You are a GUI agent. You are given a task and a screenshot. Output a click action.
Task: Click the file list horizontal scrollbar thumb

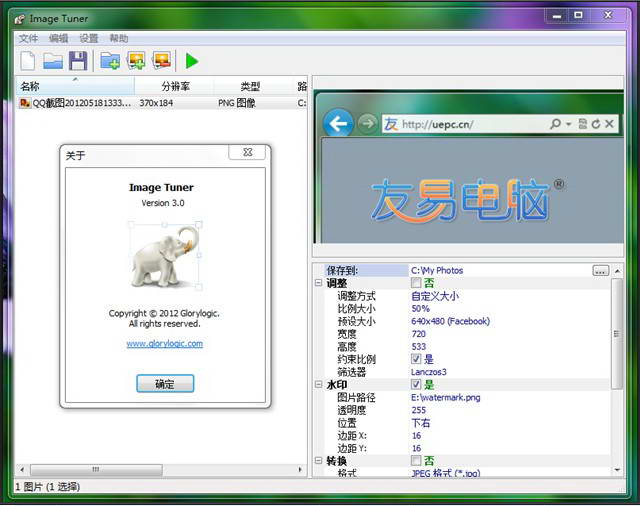[x=97, y=470]
